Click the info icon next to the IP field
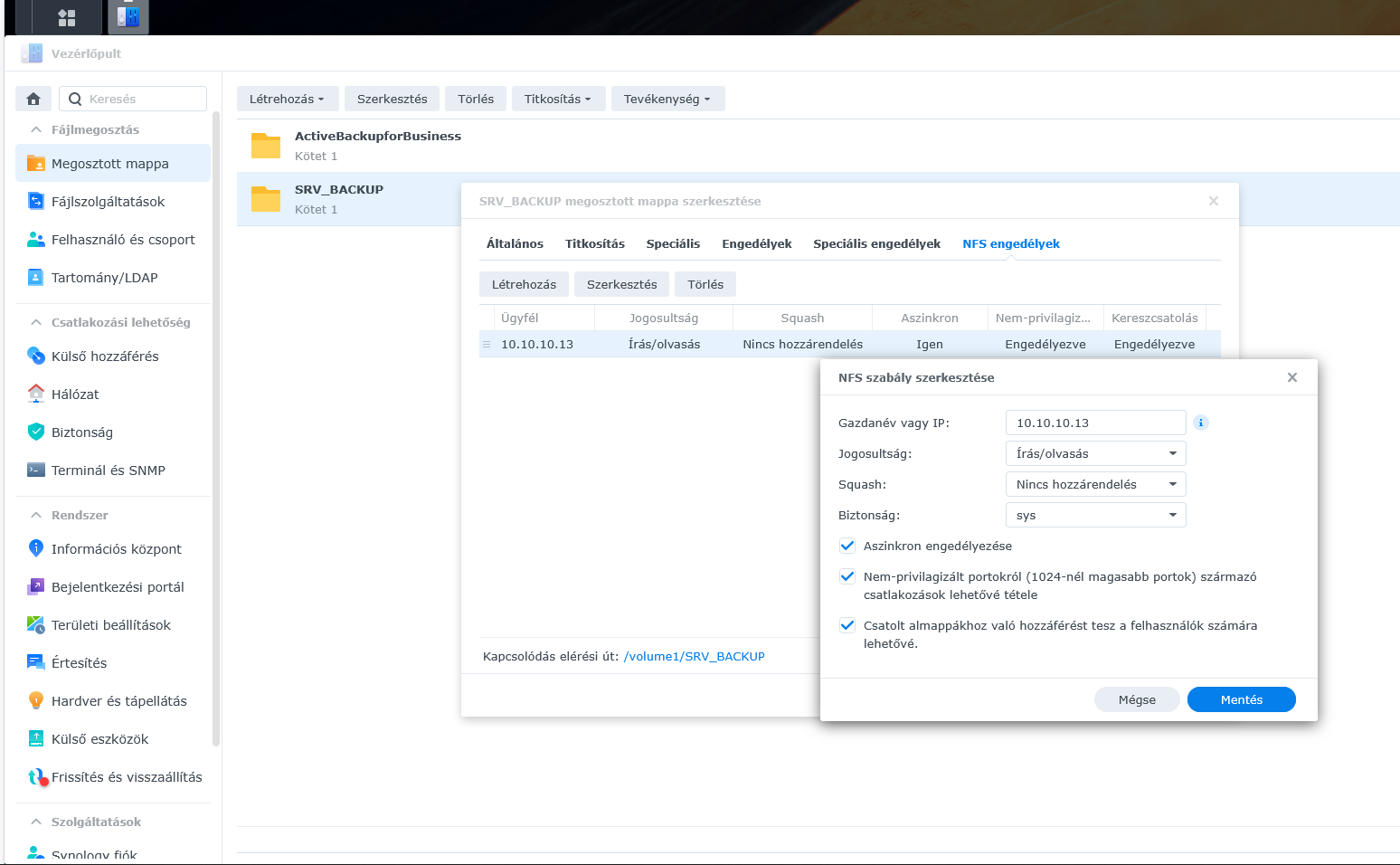Image resolution: width=1400 pixels, height=865 pixels. [x=1200, y=423]
